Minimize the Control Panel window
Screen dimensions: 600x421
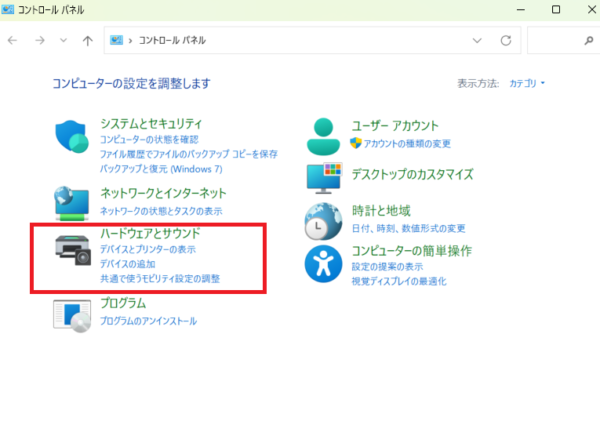[x=520, y=10]
